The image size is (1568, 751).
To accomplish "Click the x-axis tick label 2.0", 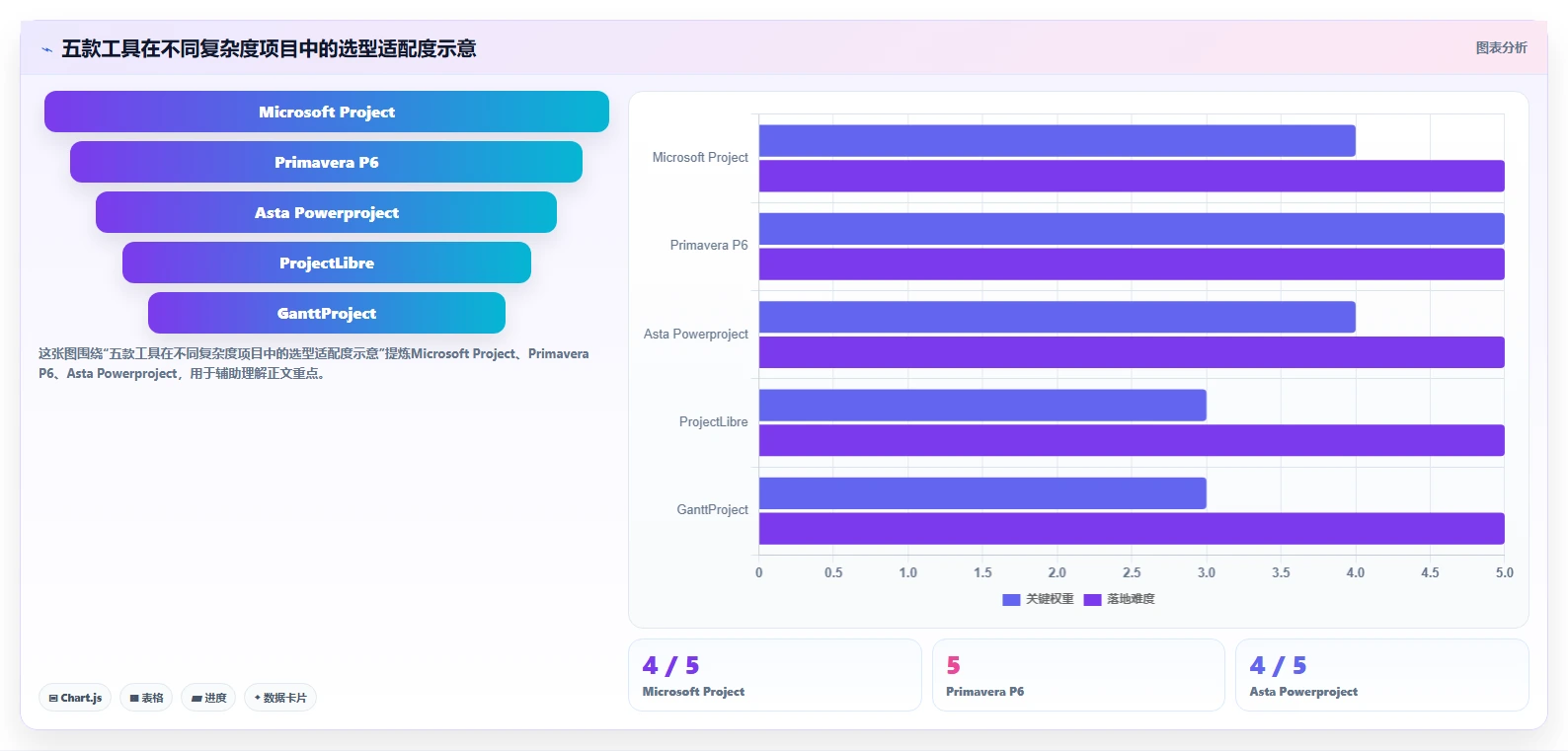I will click(1057, 572).
